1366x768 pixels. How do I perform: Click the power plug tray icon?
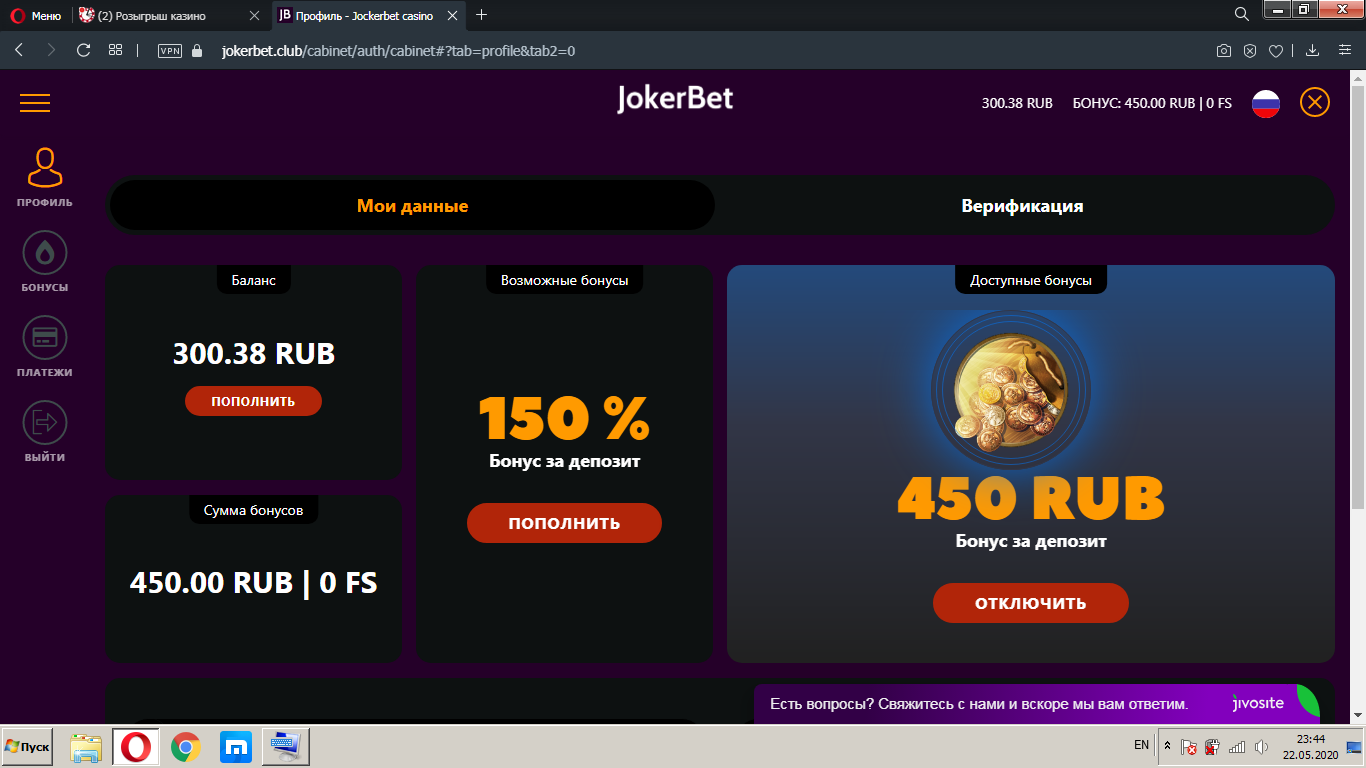pos(1212,747)
